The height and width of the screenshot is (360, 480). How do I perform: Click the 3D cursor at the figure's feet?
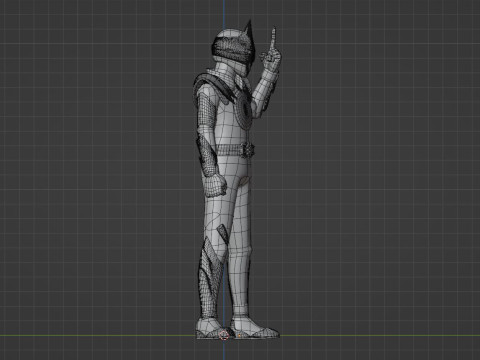[x=224, y=335]
